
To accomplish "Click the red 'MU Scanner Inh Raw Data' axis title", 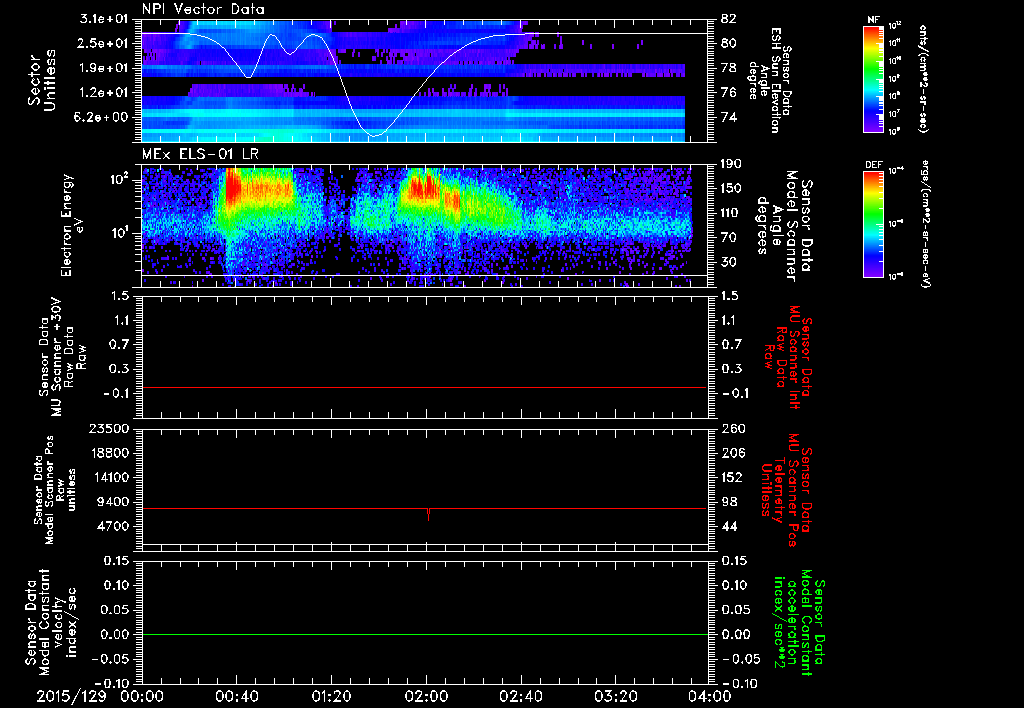I will tap(788, 357).
